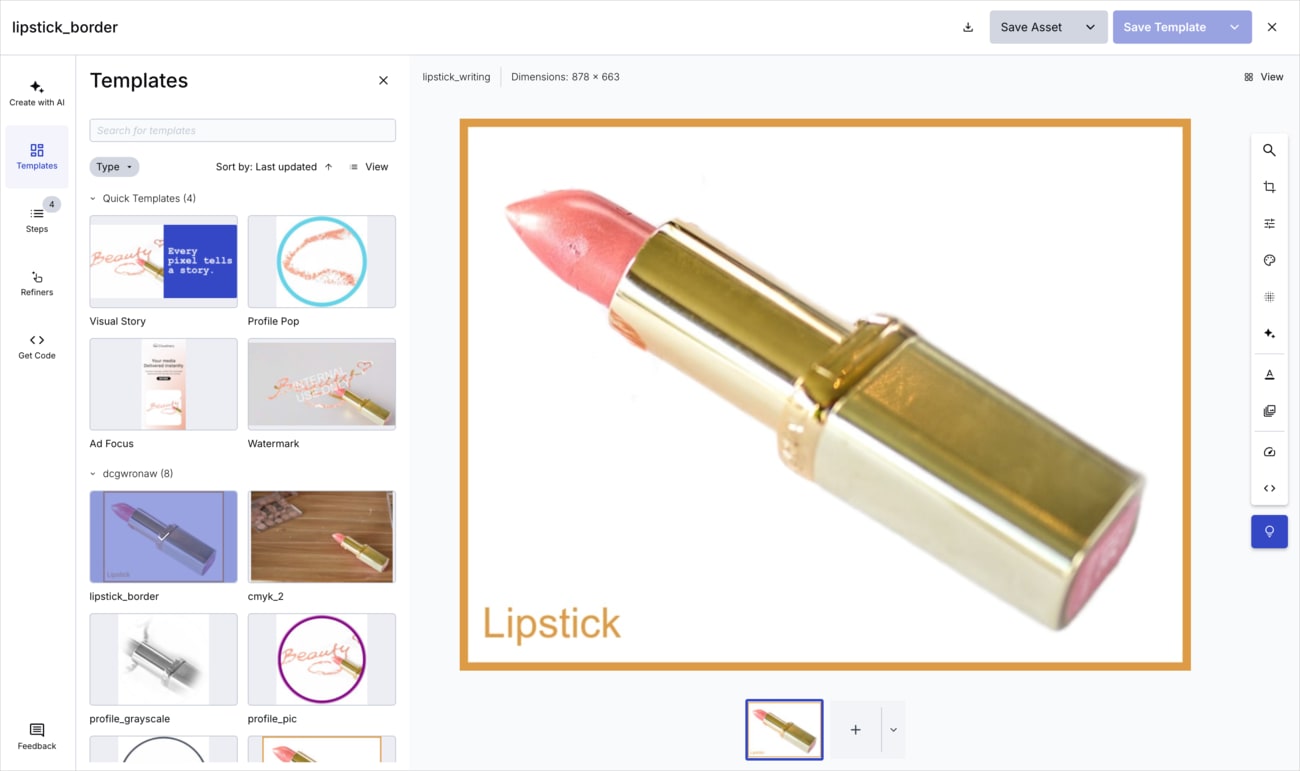Reverse sort order with the arrow icon
The image size is (1300, 771).
coord(328,167)
